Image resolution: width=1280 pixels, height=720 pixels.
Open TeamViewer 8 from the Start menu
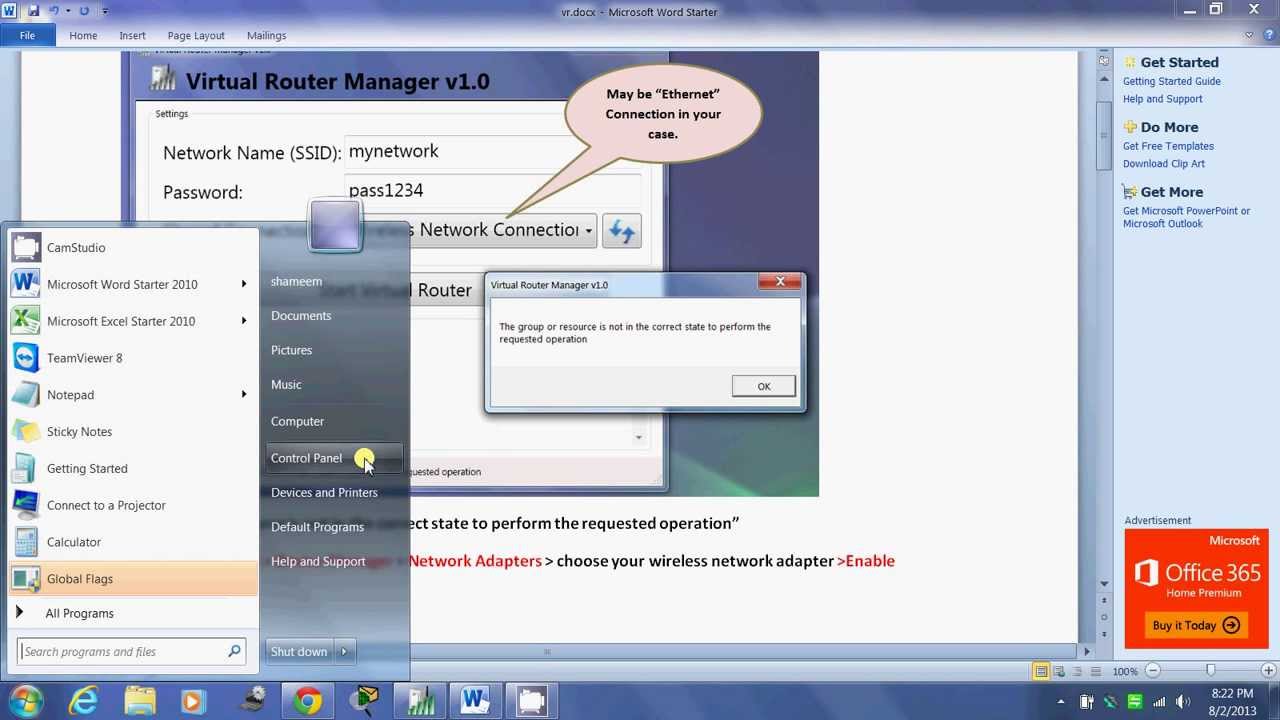(x=133, y=358)
